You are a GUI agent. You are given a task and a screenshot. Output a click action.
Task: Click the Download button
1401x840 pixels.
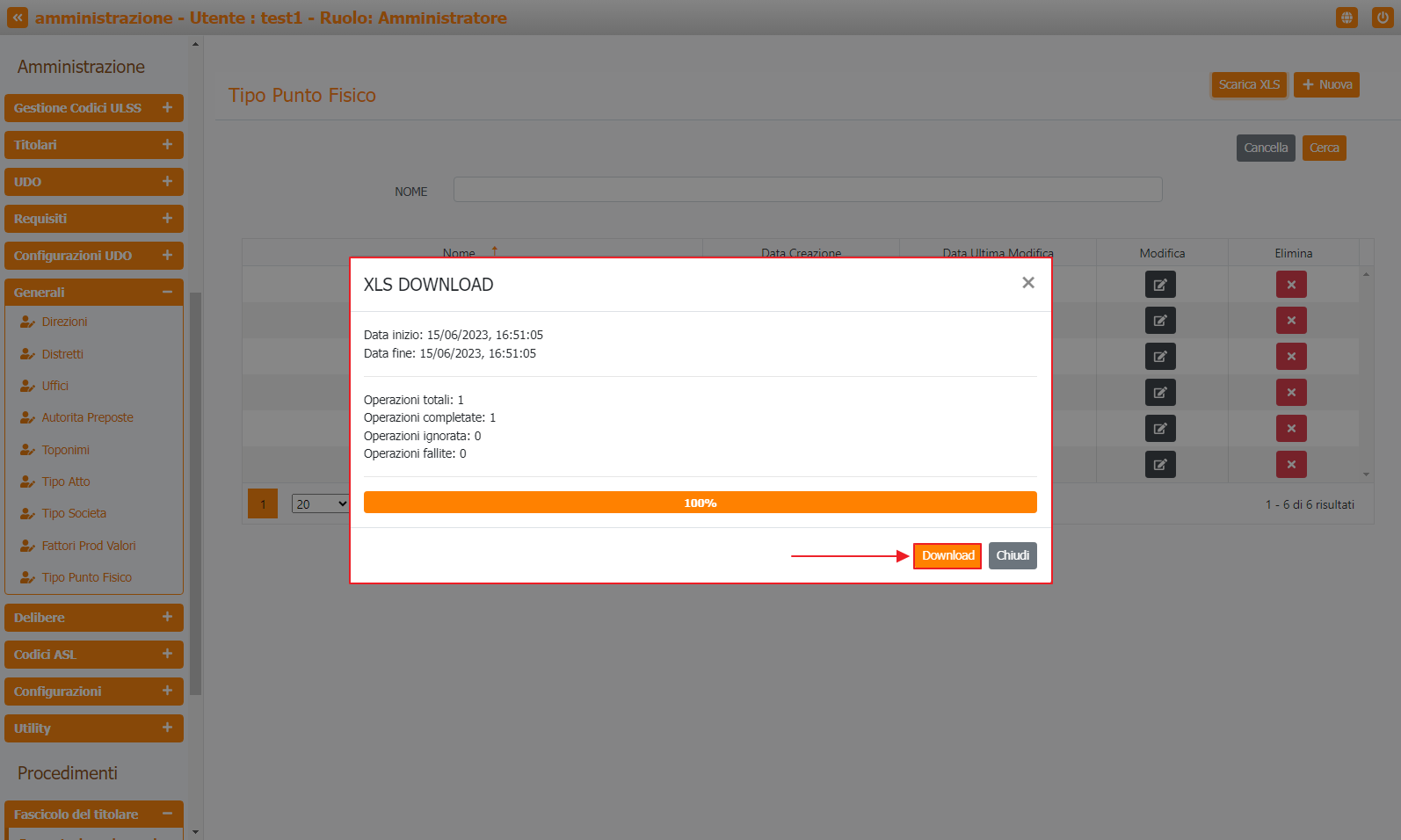click(947, 556)
